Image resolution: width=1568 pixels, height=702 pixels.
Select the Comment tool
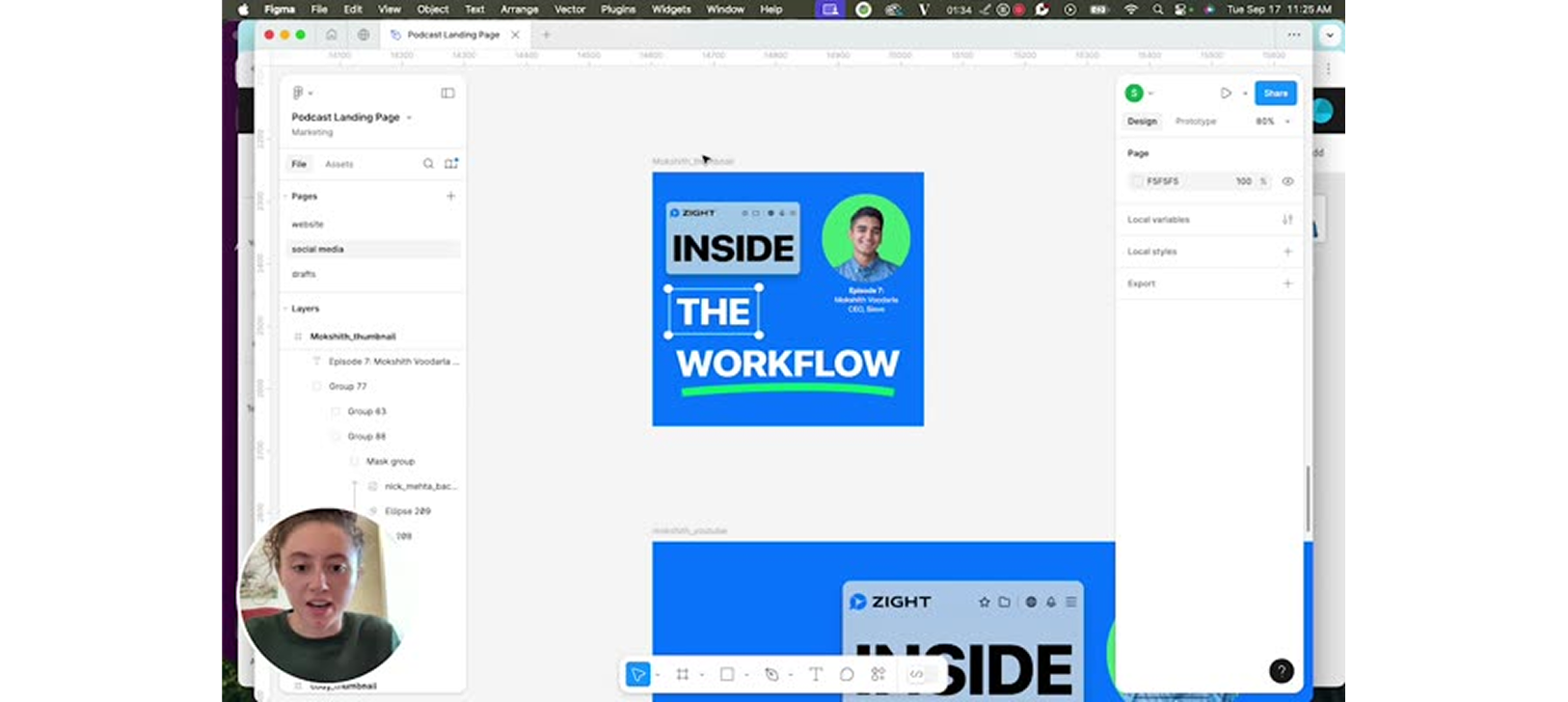click(847, 675)
